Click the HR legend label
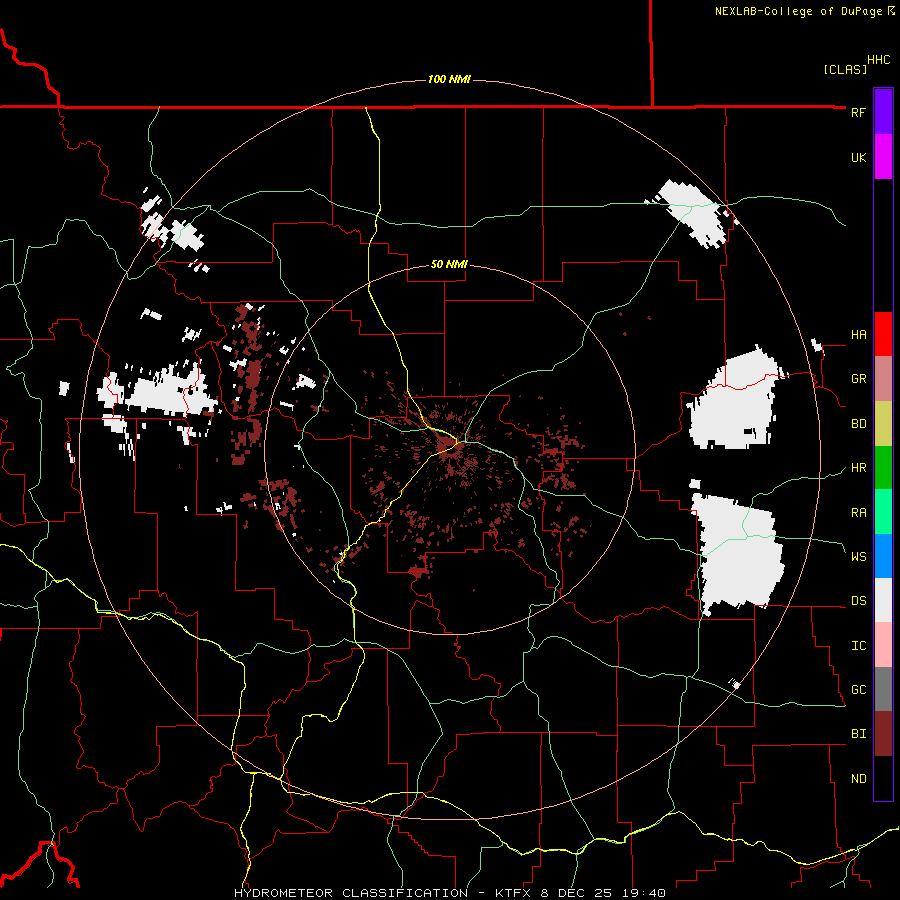Image resolution: width=900 pixels, height=900 pixels. pos(858,468)
